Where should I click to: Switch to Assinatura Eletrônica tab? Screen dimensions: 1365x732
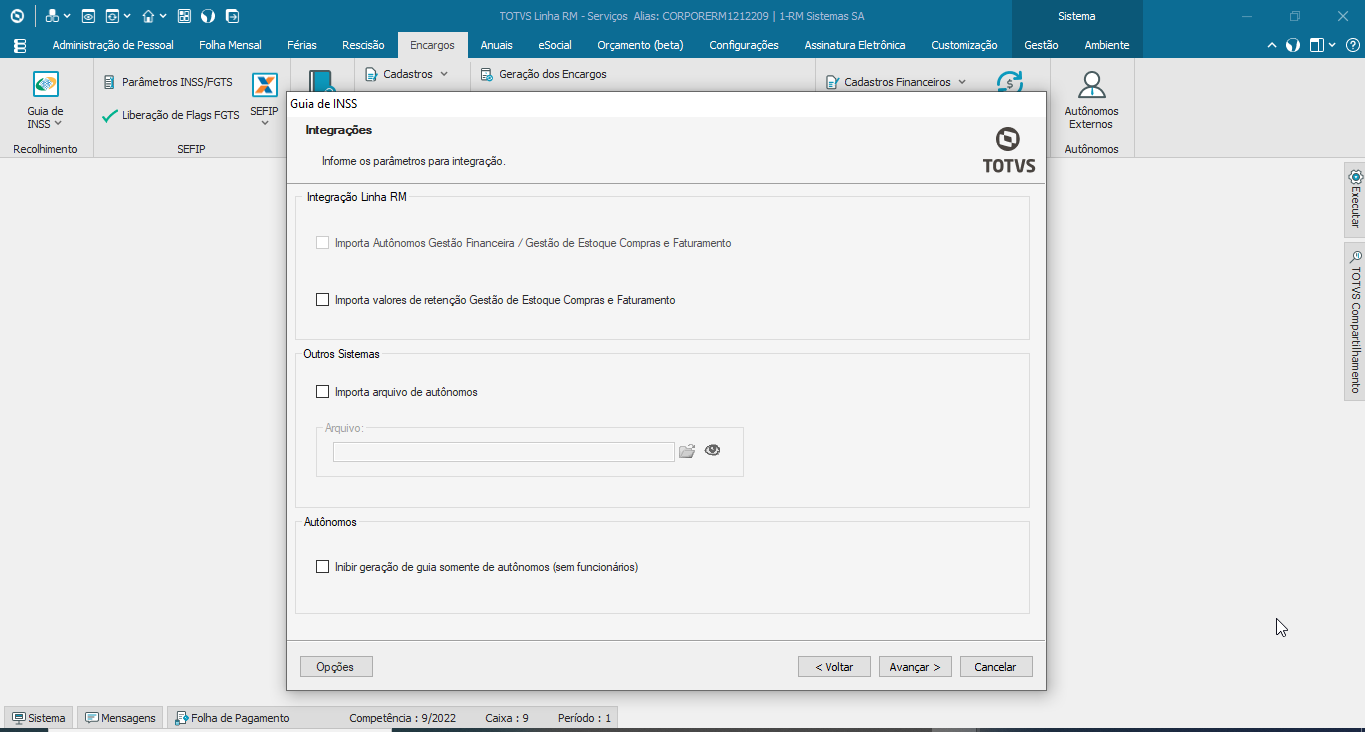(855, 45)
